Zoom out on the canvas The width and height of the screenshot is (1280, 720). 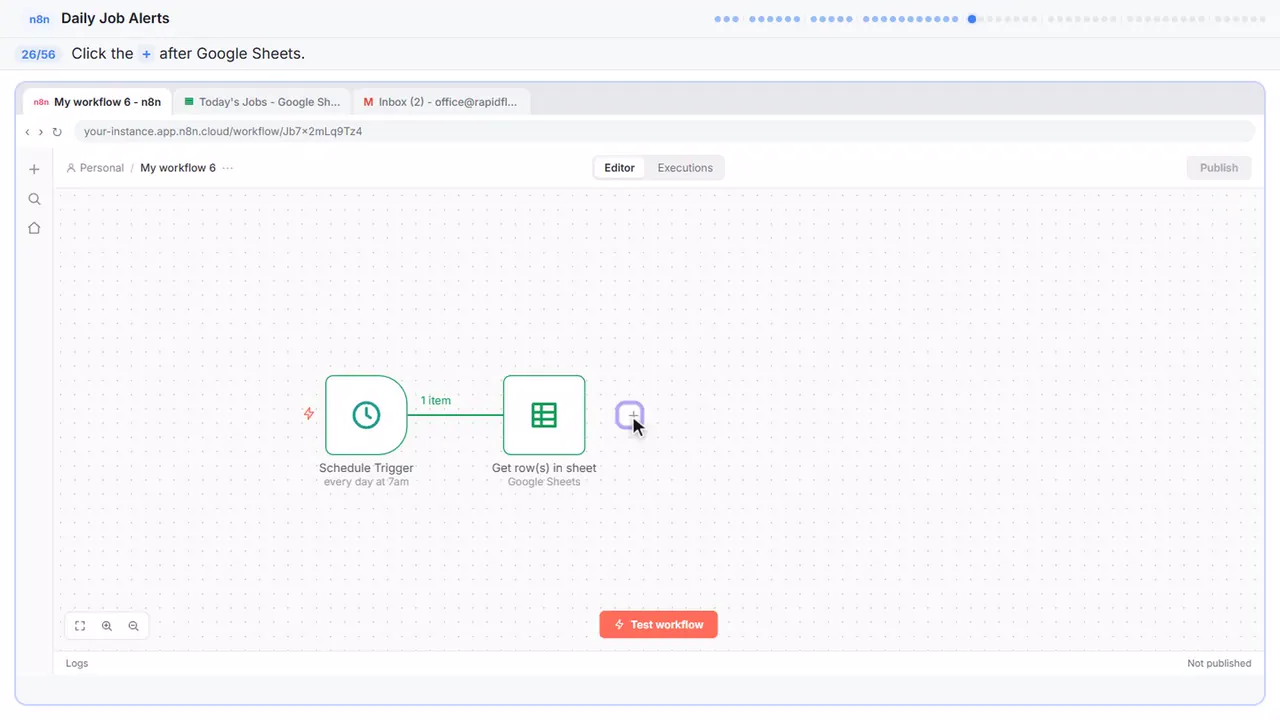point(134,626)
